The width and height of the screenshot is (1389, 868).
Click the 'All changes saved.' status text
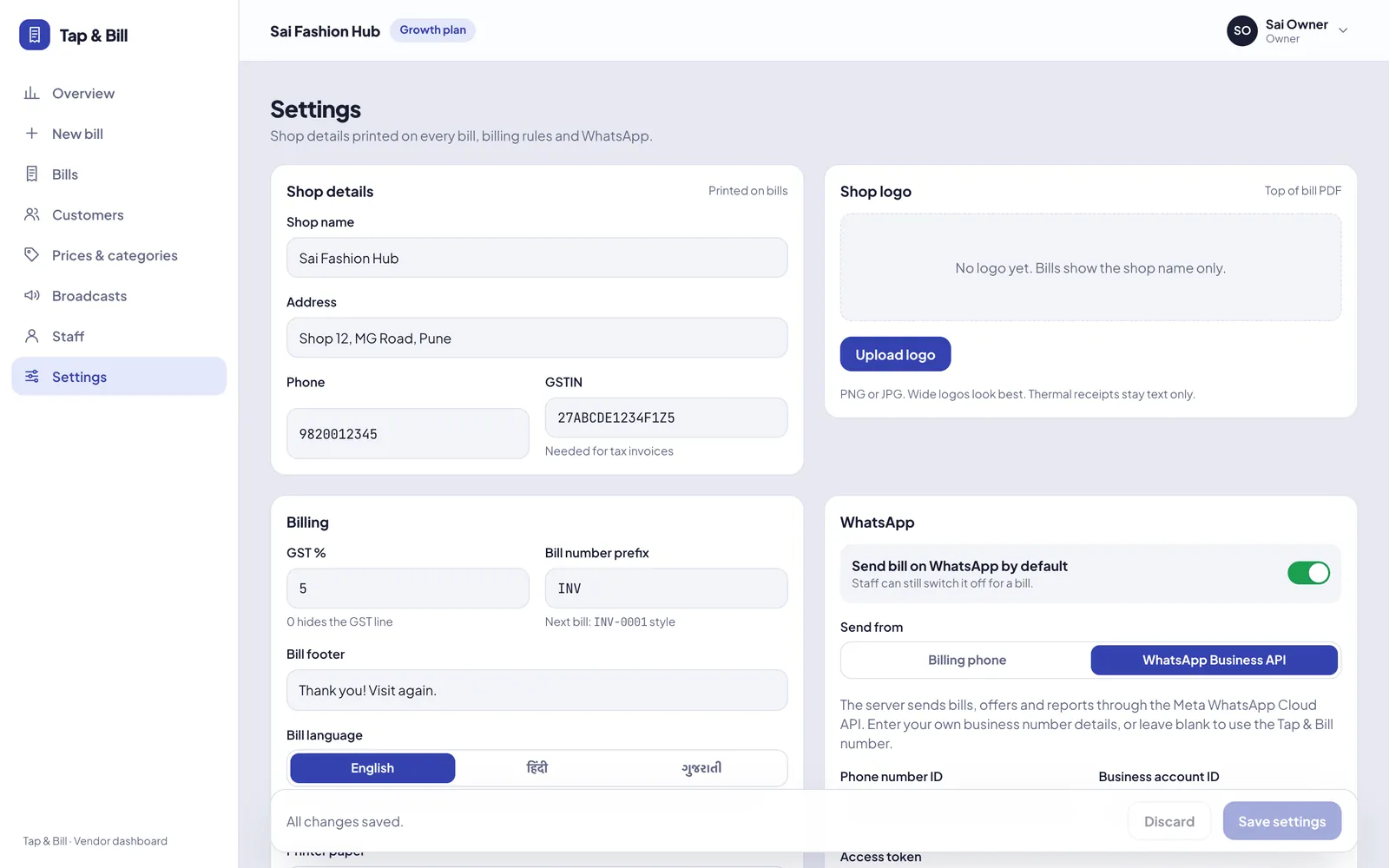(345, 821)
